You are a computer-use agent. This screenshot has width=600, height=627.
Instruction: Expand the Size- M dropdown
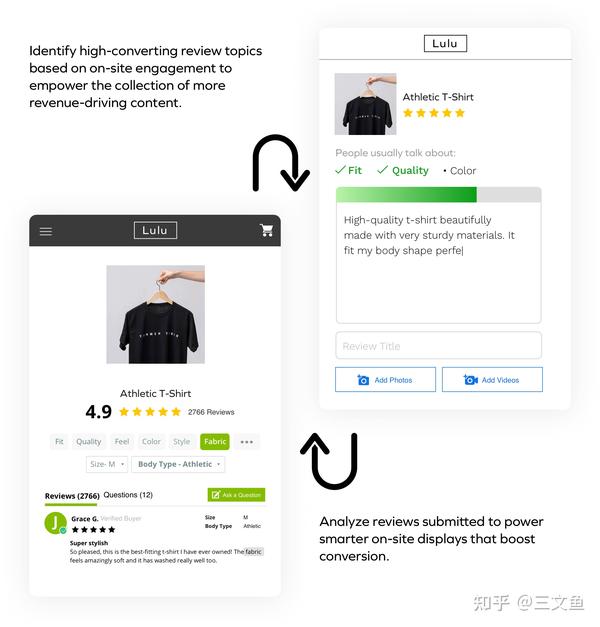pos(107,464)
